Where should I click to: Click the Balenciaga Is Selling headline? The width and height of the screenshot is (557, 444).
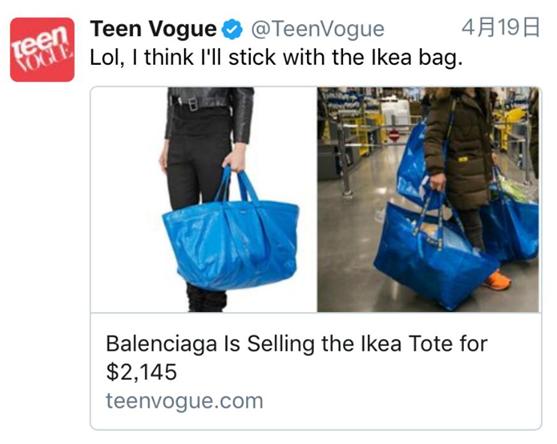tap(296, 358)
